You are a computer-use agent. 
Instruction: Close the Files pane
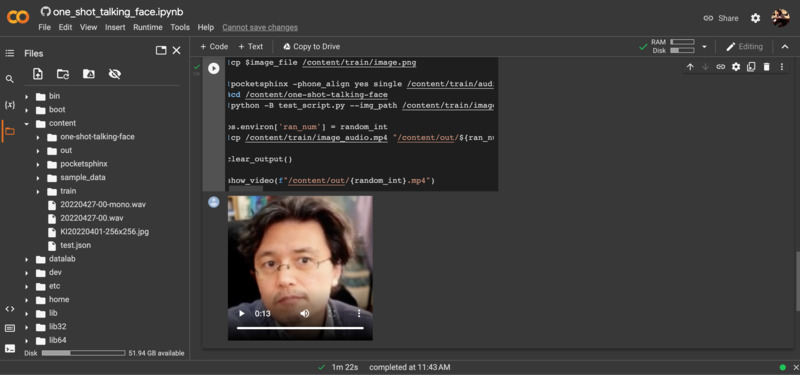tap(177, 51)
